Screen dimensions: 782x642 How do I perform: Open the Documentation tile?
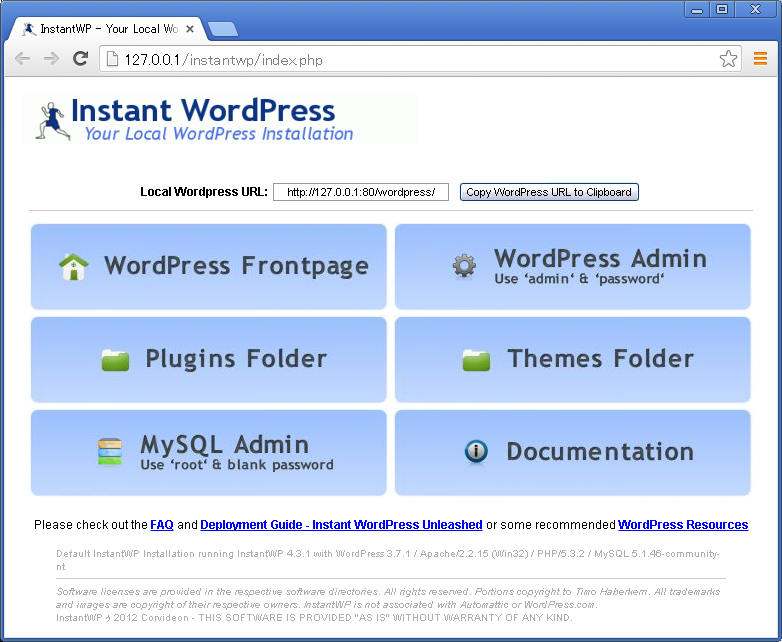[x=573, y=452]
